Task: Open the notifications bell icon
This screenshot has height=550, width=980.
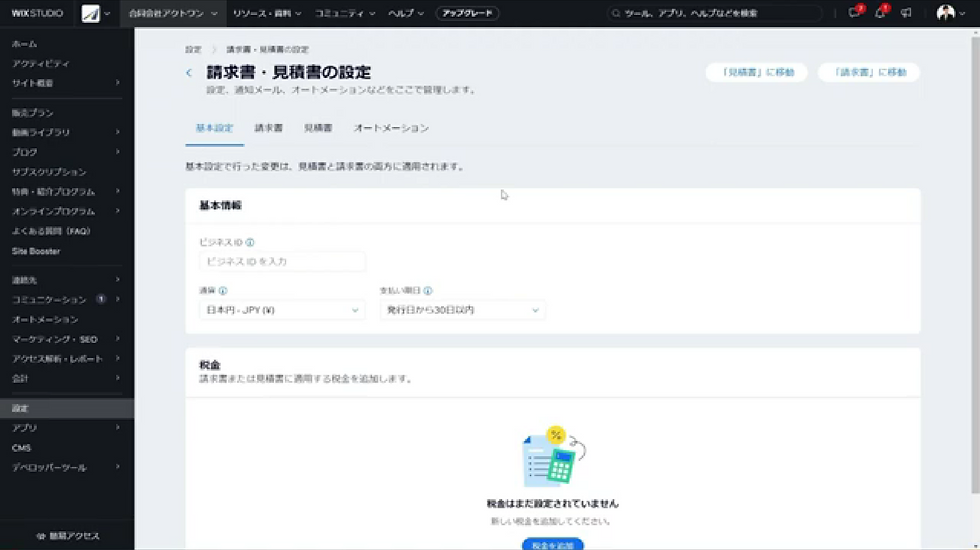Action: click(x=880, y=12)
